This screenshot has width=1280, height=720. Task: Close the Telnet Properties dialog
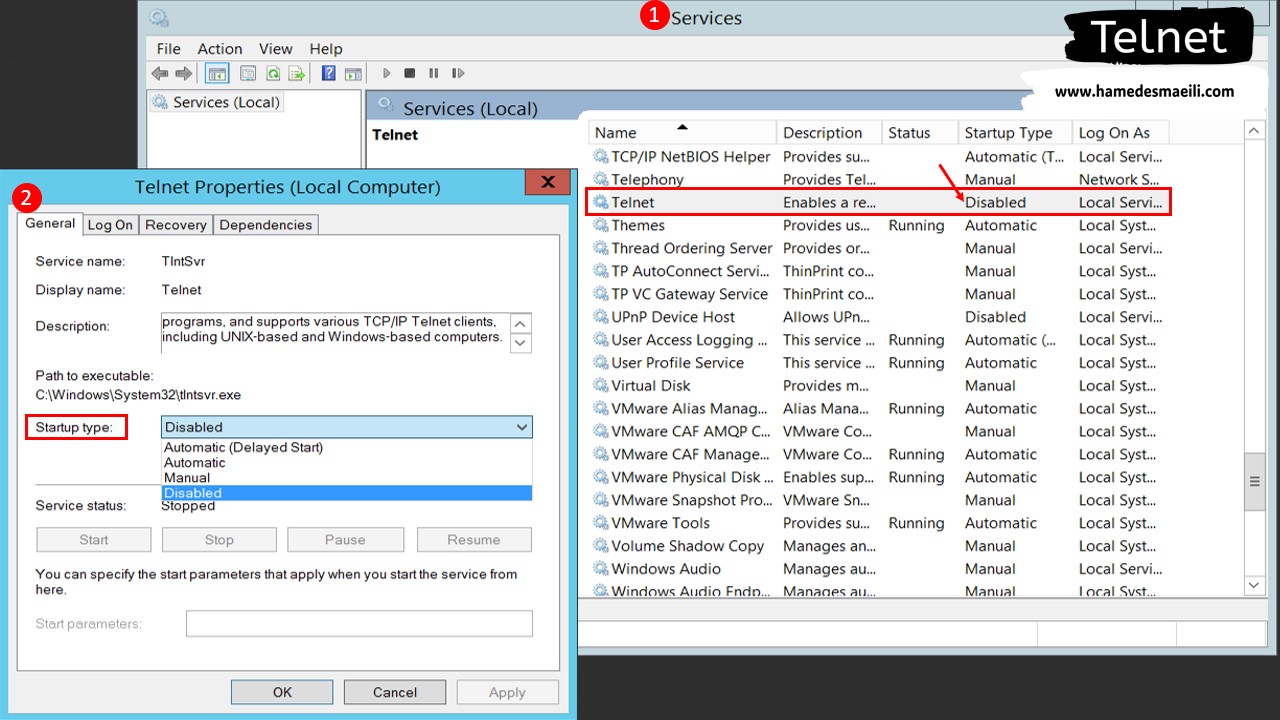click(548, 182)
